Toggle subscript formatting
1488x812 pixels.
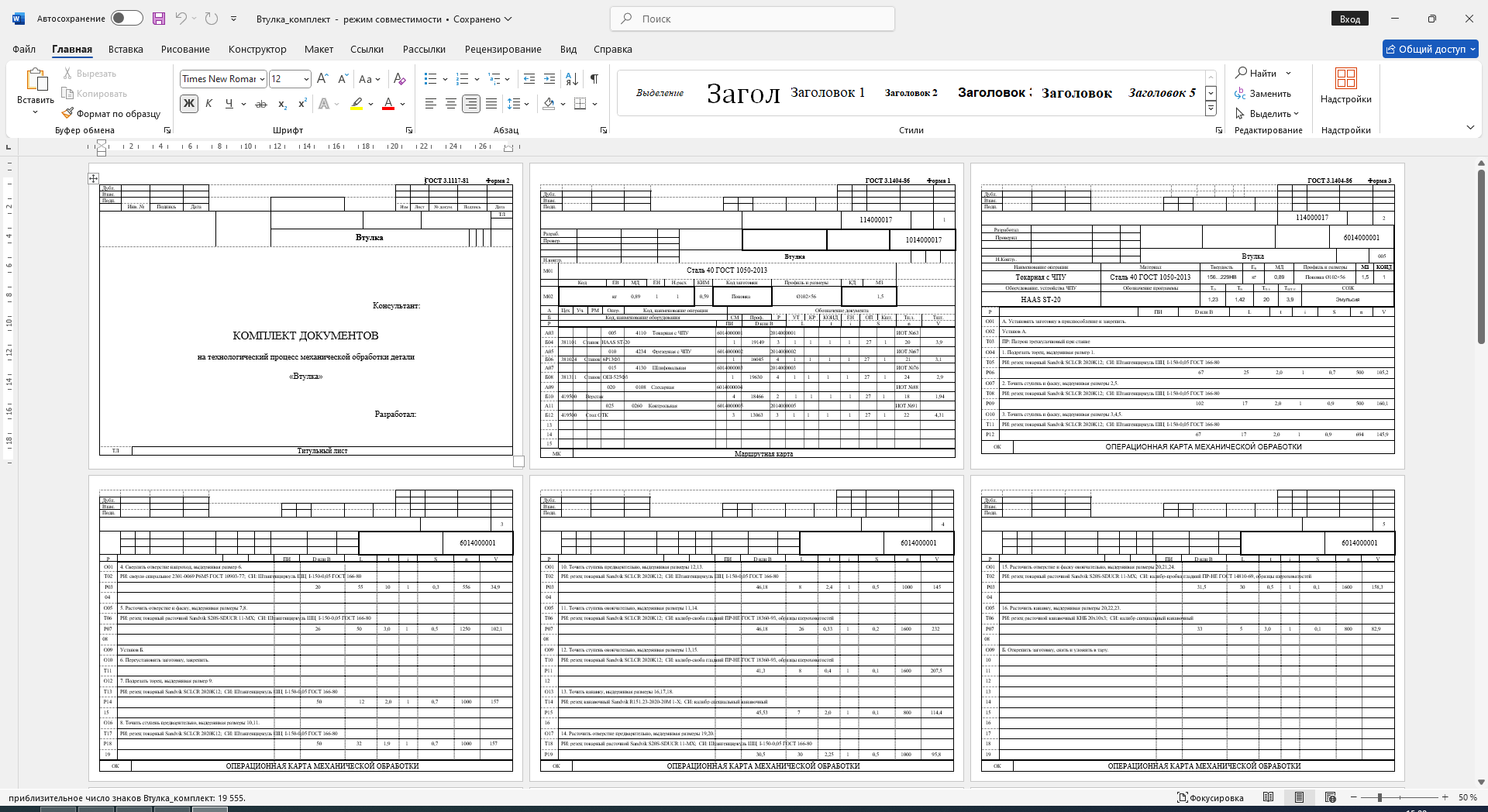click(283, 103)
